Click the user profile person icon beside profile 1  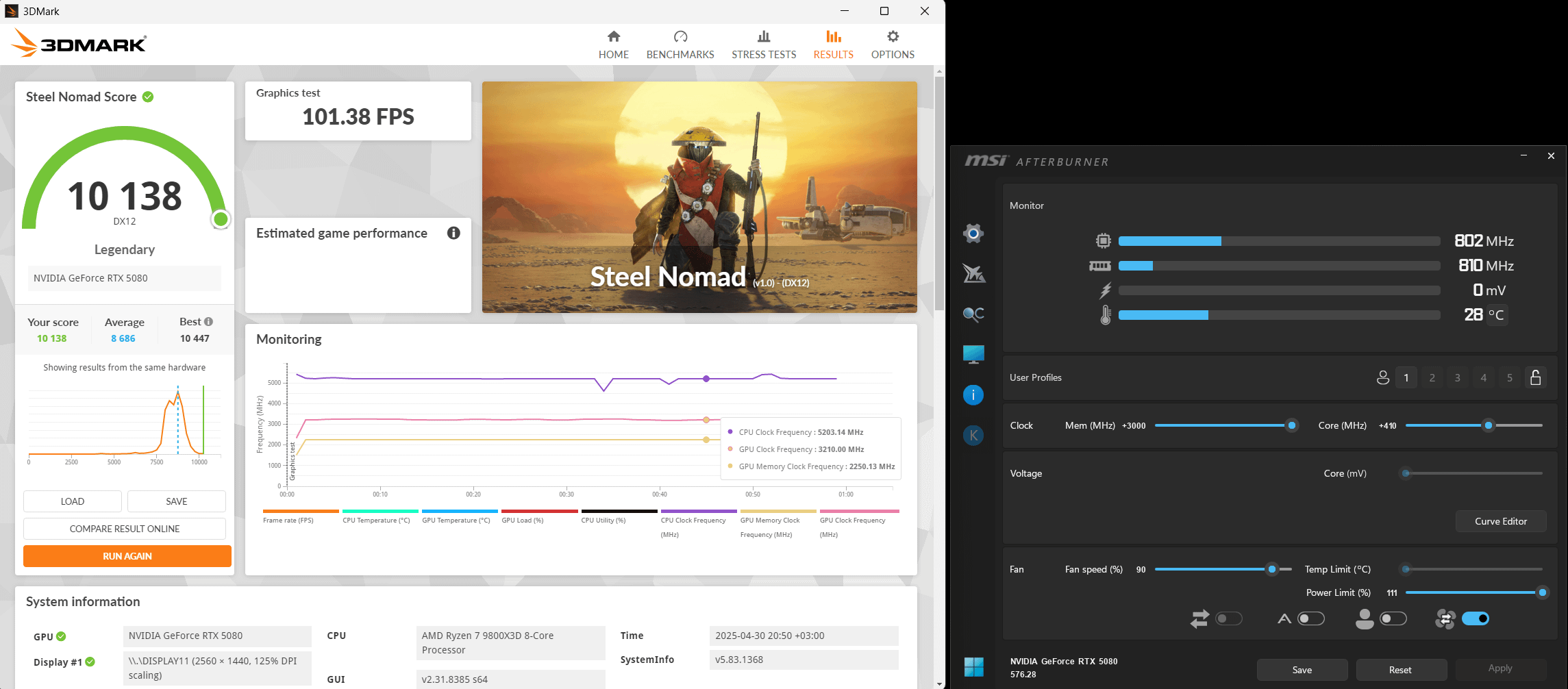pos(1383,377)
